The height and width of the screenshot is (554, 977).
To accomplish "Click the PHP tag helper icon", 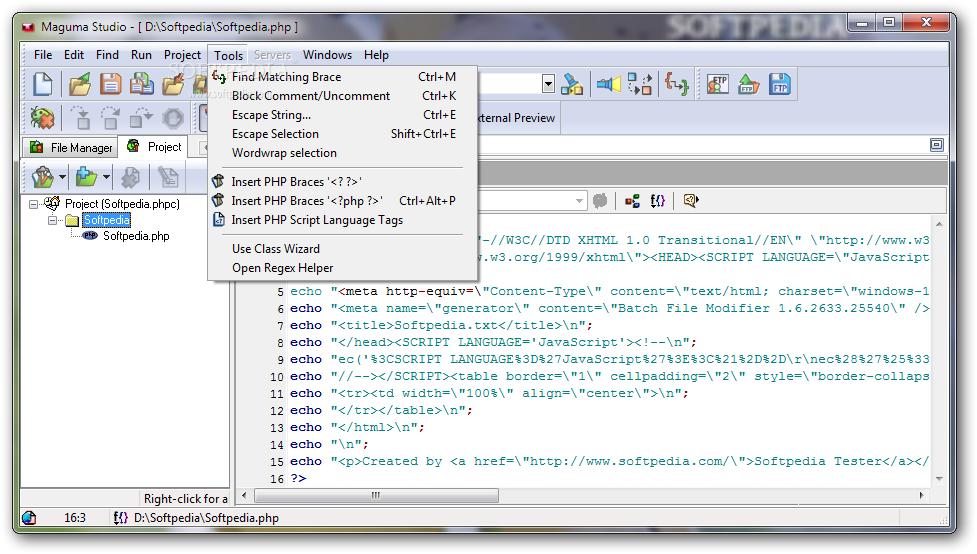I will (690, 201).
